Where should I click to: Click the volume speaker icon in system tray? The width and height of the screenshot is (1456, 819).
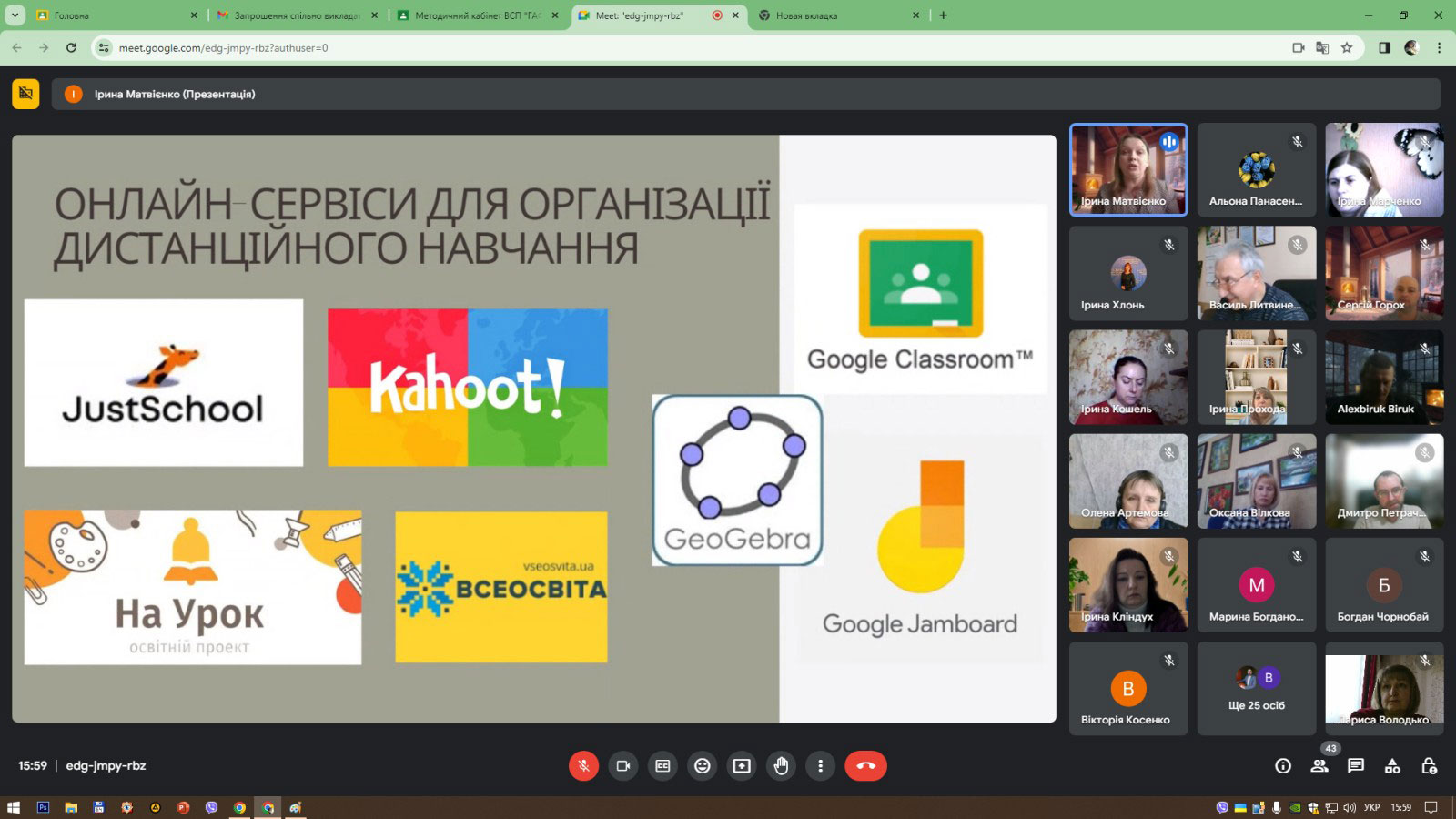pos(1349,807)
